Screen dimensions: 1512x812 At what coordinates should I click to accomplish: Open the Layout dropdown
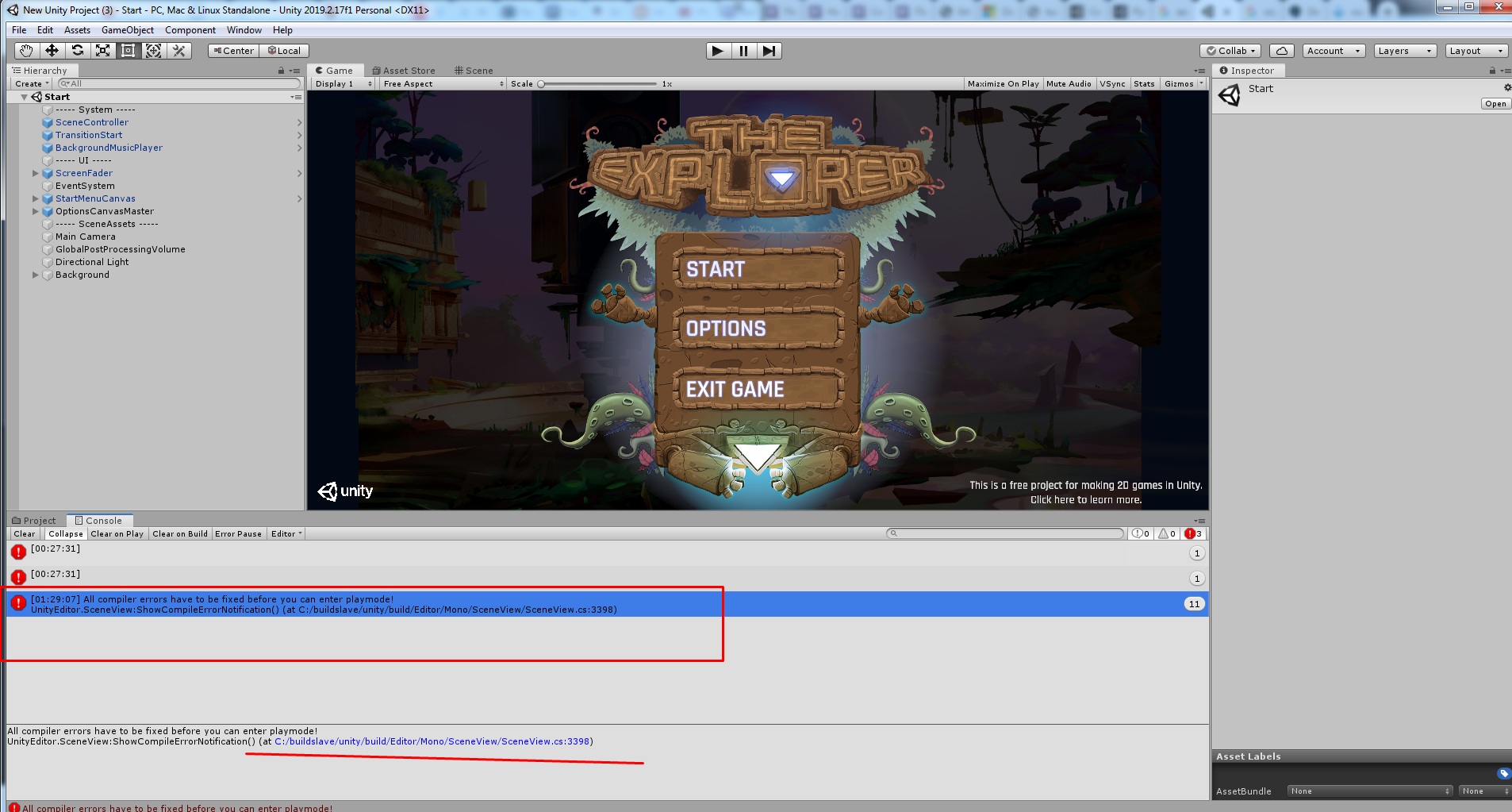(1476, 51)
